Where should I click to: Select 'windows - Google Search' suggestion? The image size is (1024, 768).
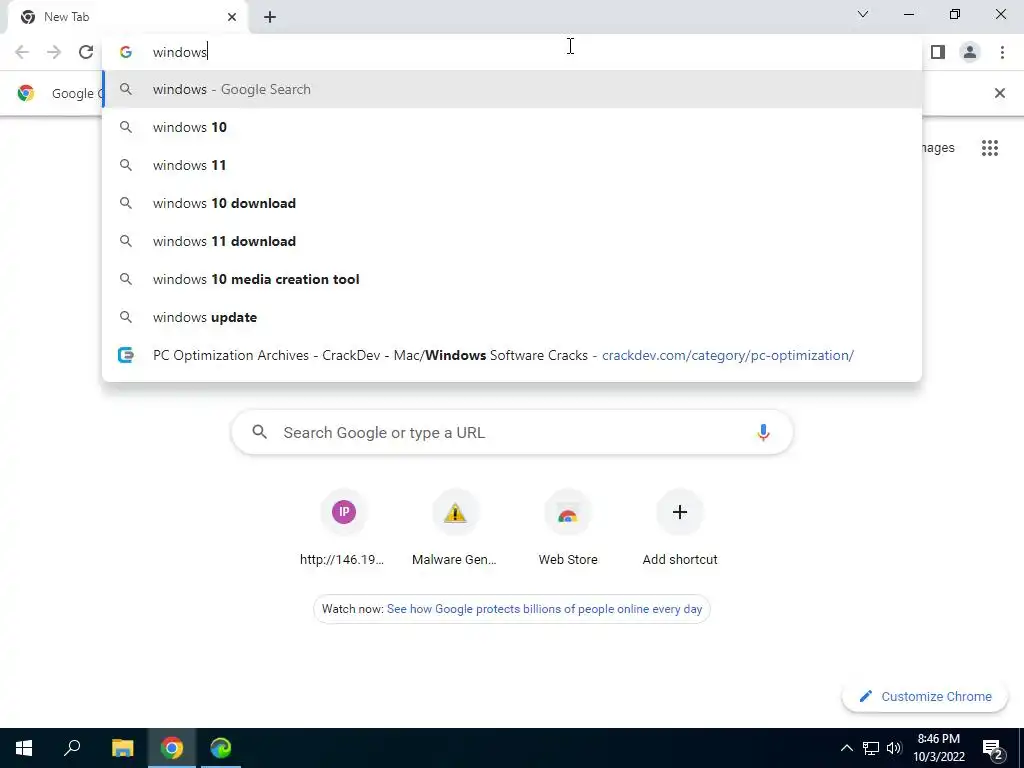[512, 89]
